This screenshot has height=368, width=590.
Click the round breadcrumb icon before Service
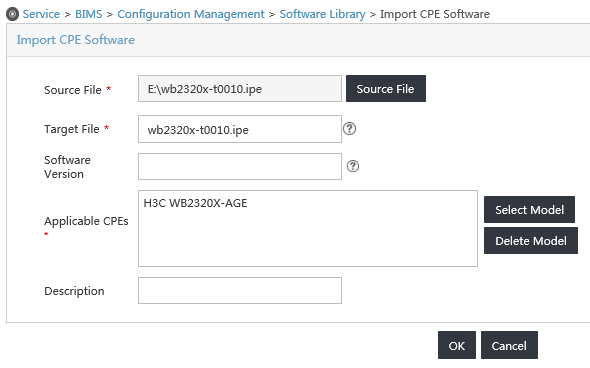pyautogui.click(x=12, y=14)
